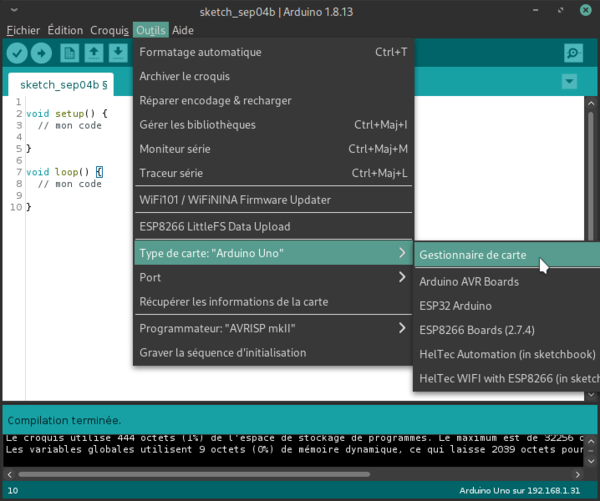Choose ESP8266 LittleFS Data Upload
This screenshot has width=600, height=501.
pyautogui.click(x=273, y=227)
